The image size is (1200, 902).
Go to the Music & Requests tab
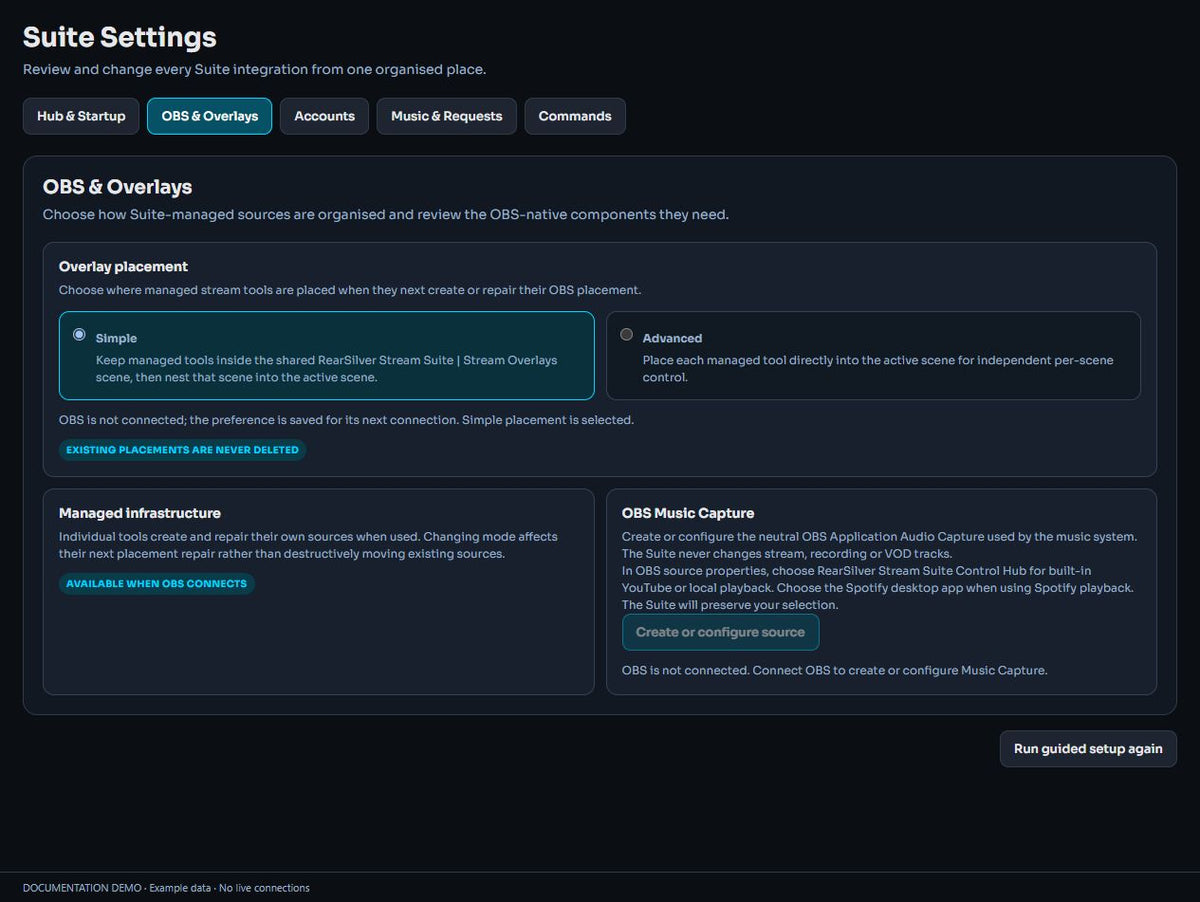pyautogui.click(x=446, y=116)
